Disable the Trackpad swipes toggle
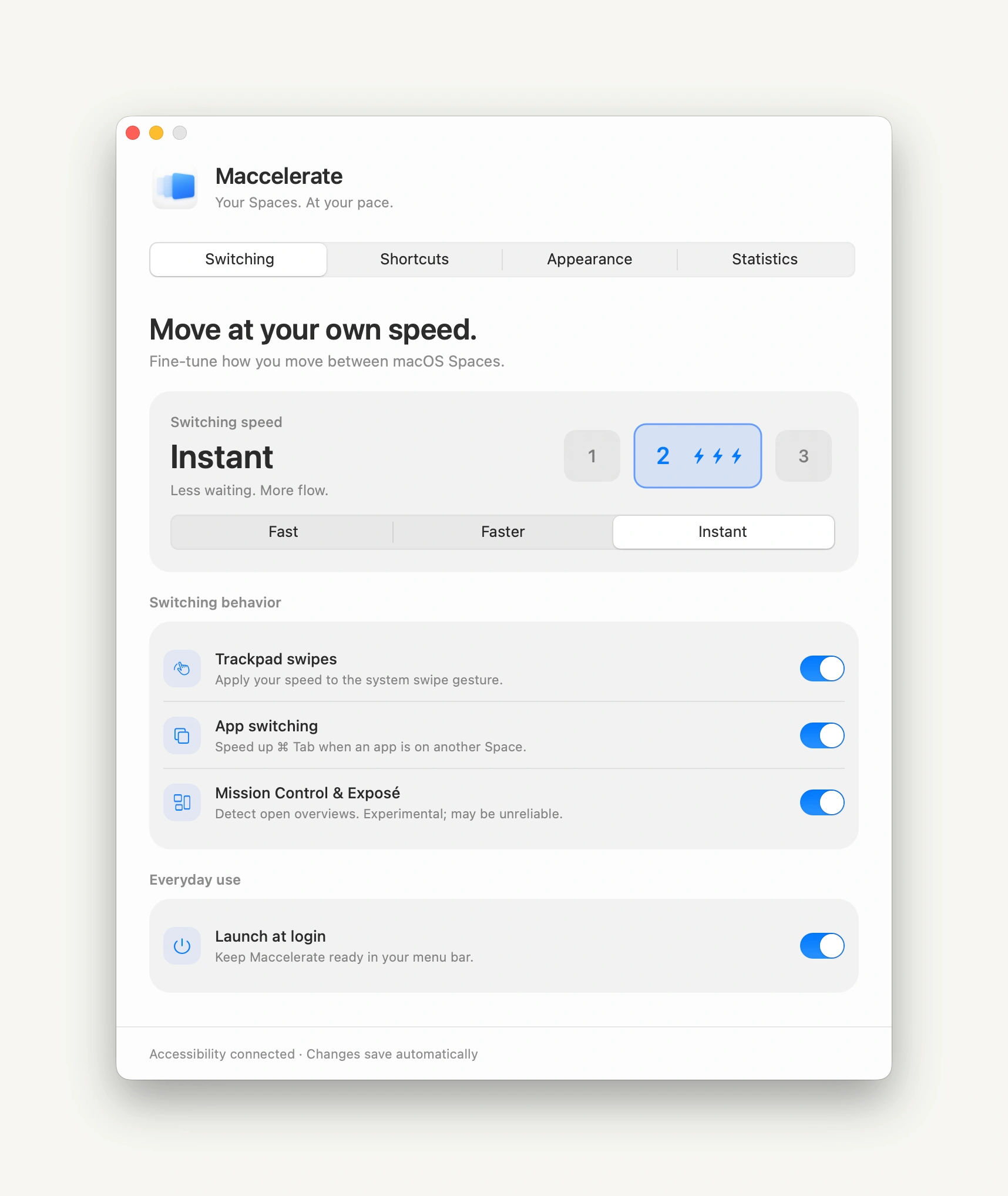 point(822,668)
